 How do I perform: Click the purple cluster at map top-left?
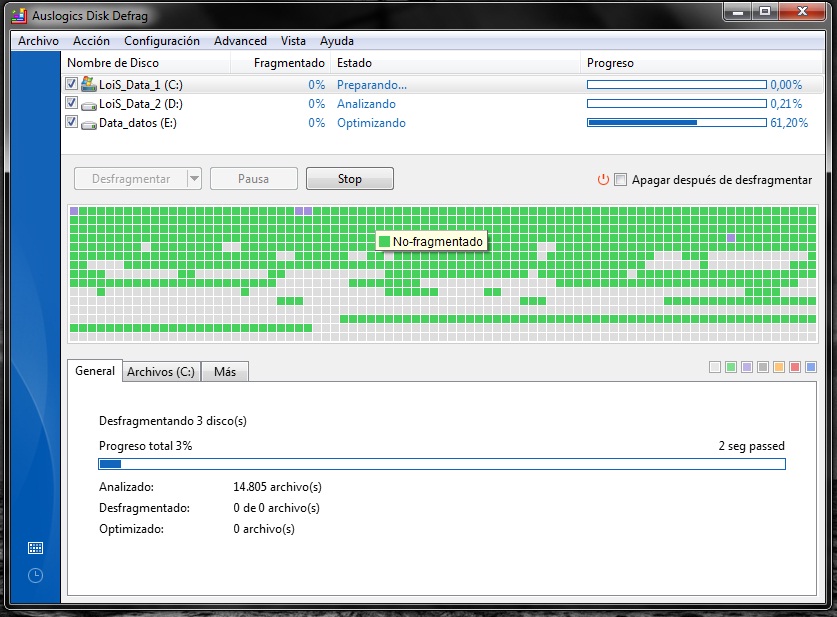74,211
